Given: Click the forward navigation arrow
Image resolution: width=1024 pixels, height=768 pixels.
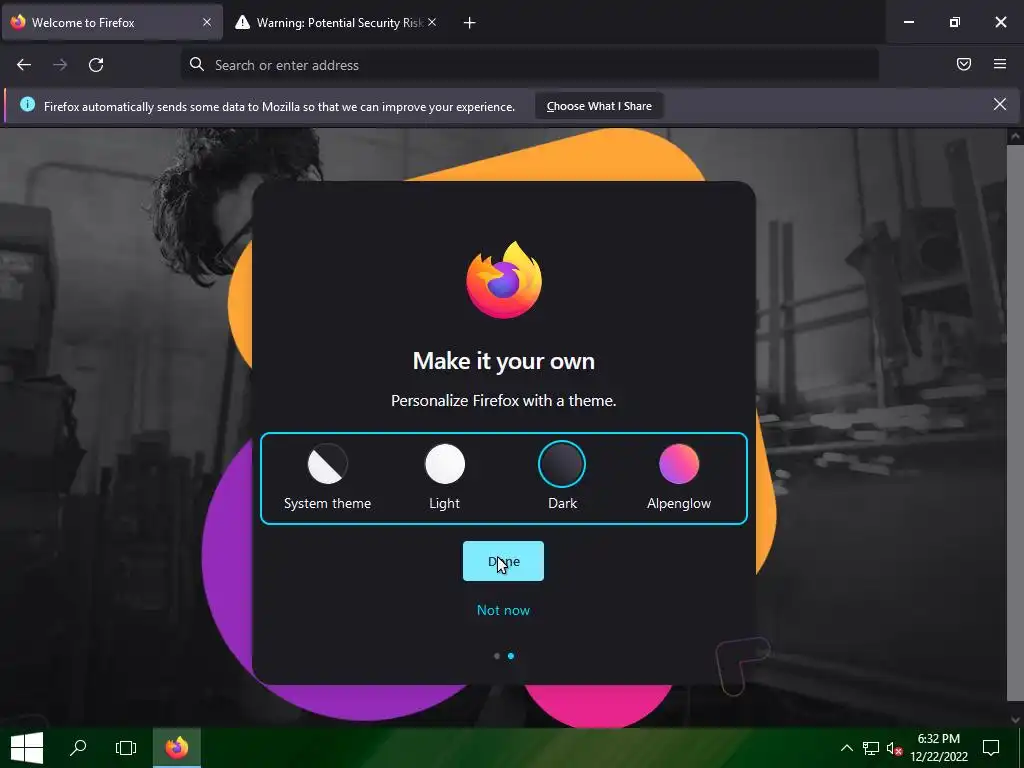Looking at the screenshot, I should click(x=60, y=65).
